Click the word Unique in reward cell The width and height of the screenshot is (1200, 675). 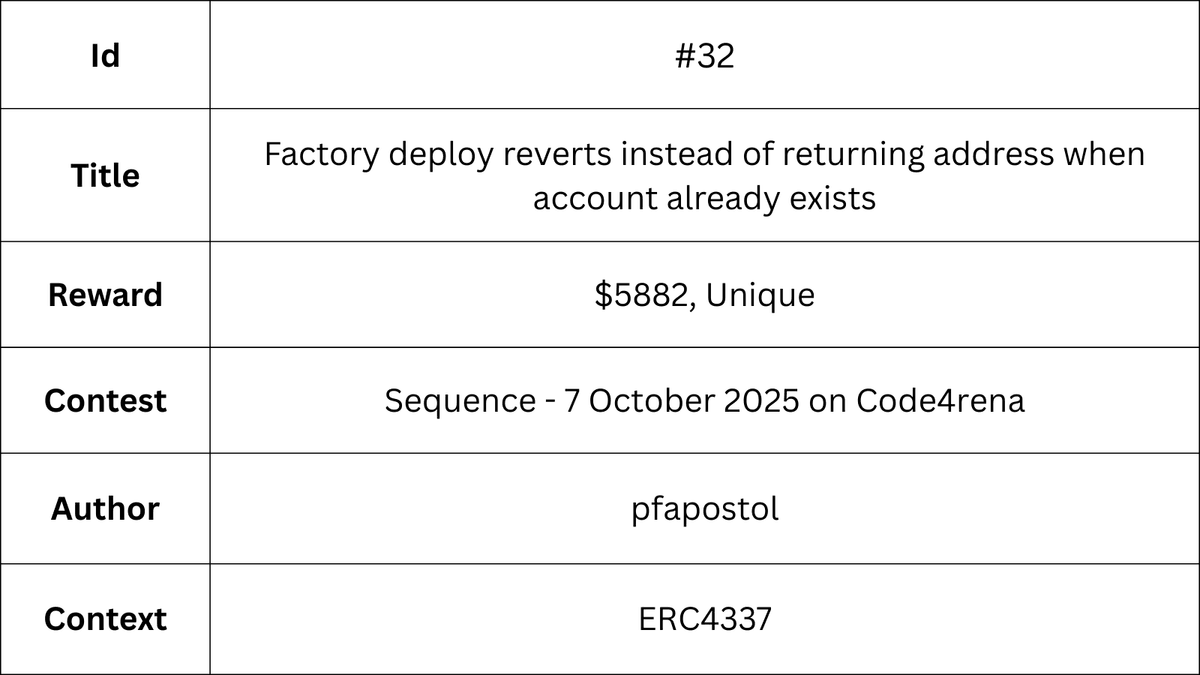coord(761,295)
